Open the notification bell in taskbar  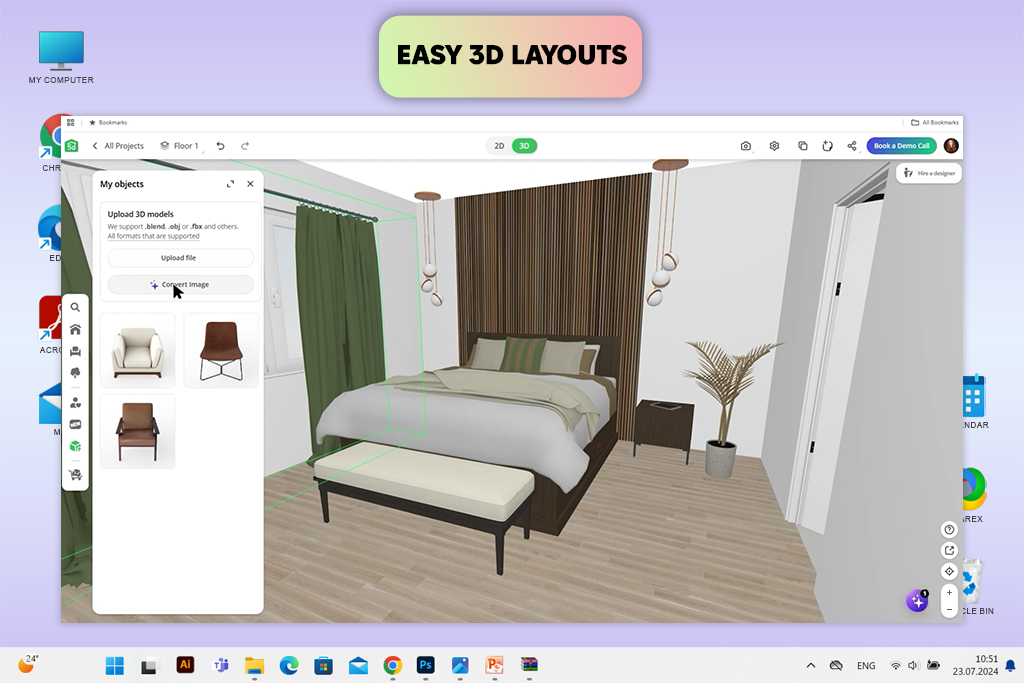point(1010,665)
